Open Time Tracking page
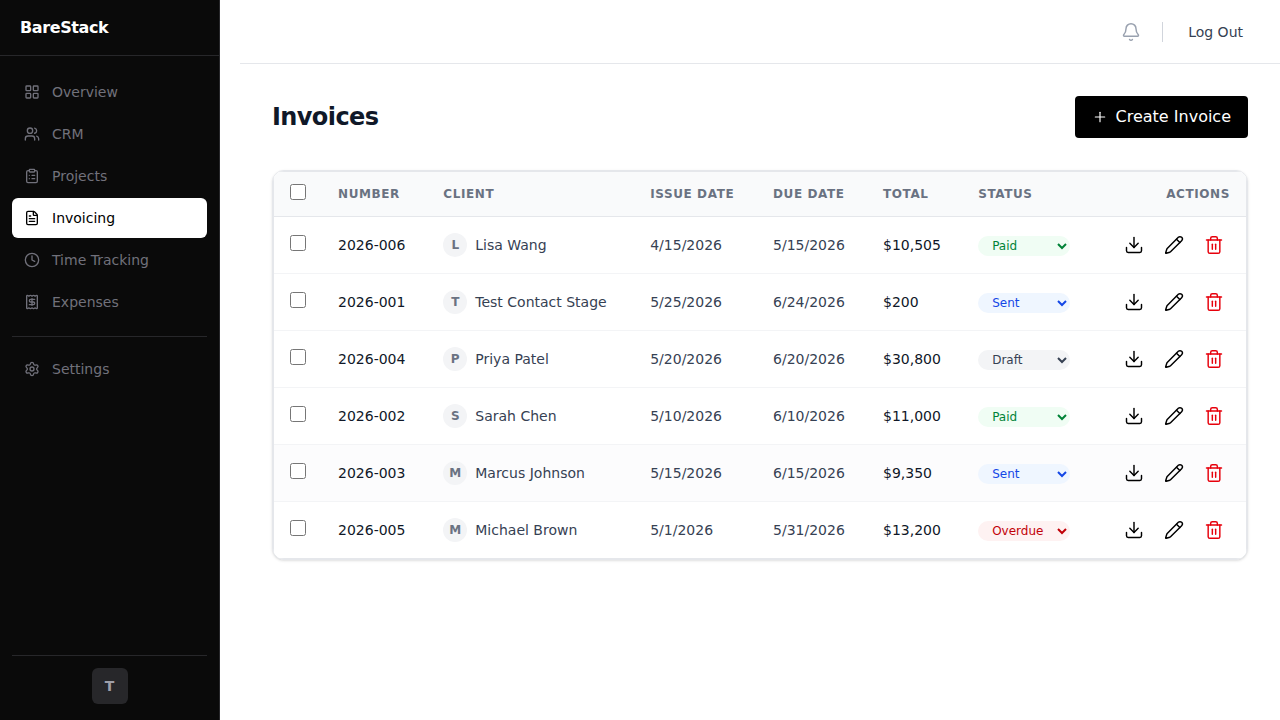 pos(109,260)
